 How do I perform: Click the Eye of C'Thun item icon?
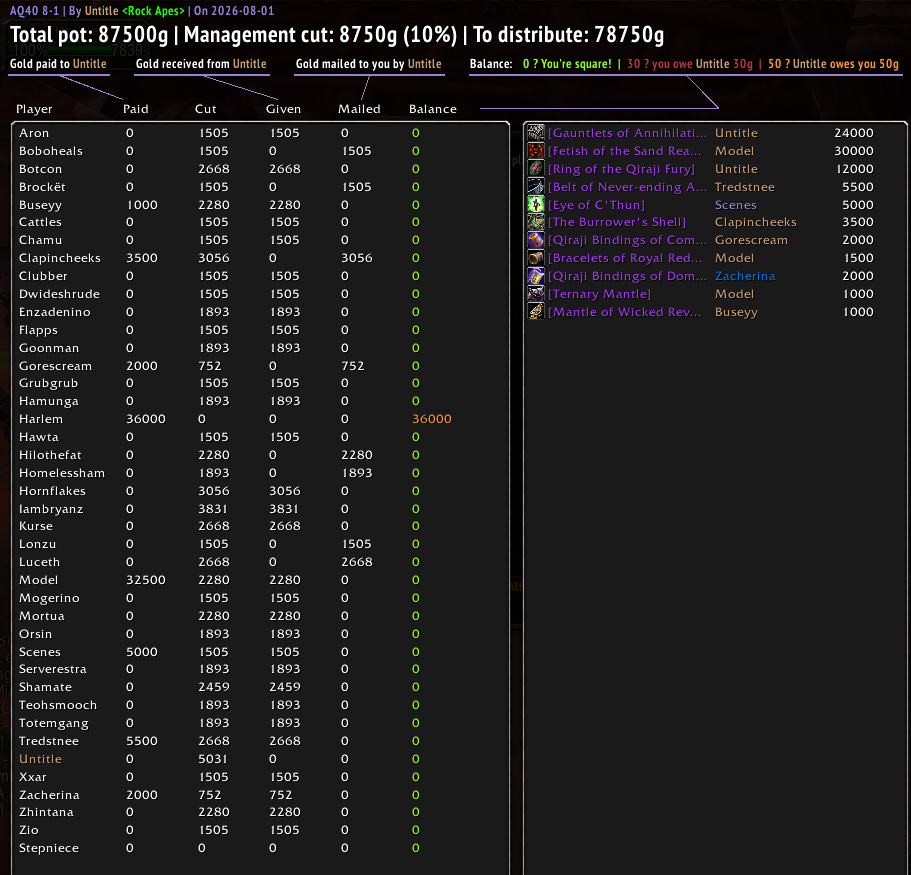coord(536,205)
